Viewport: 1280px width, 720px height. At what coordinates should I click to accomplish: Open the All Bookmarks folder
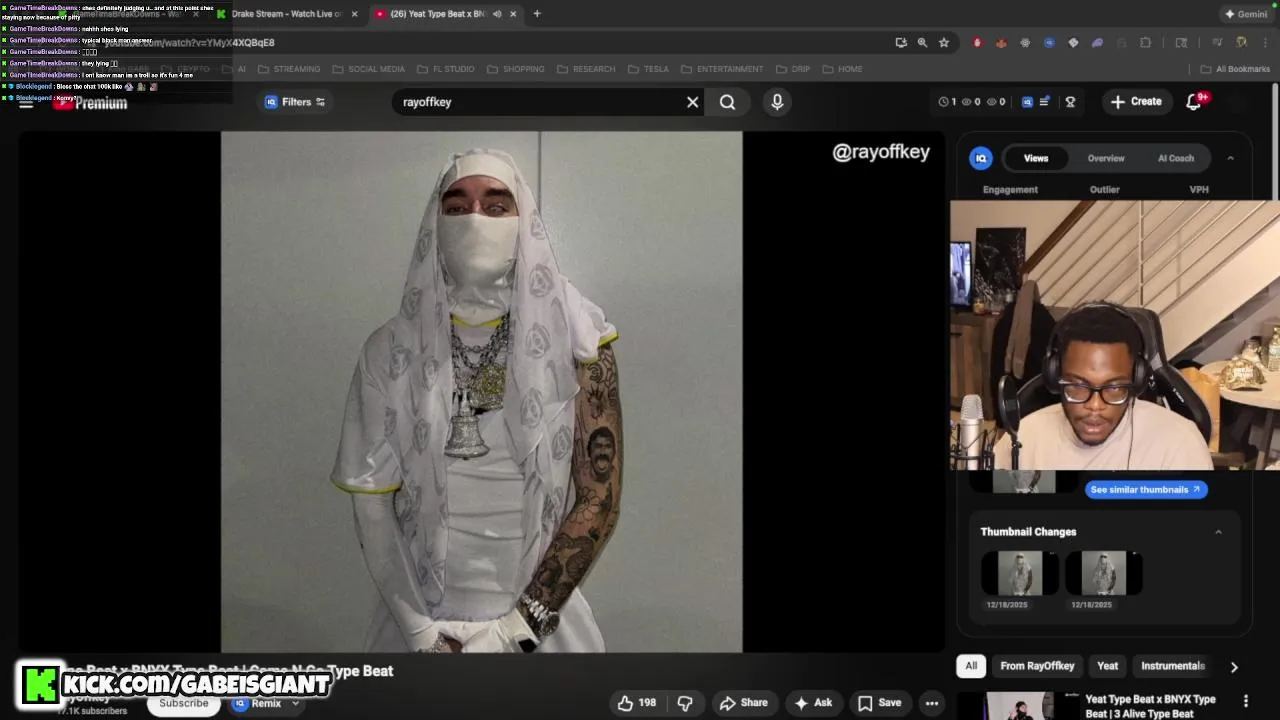pyautogui.click(x=1235, y=69)
